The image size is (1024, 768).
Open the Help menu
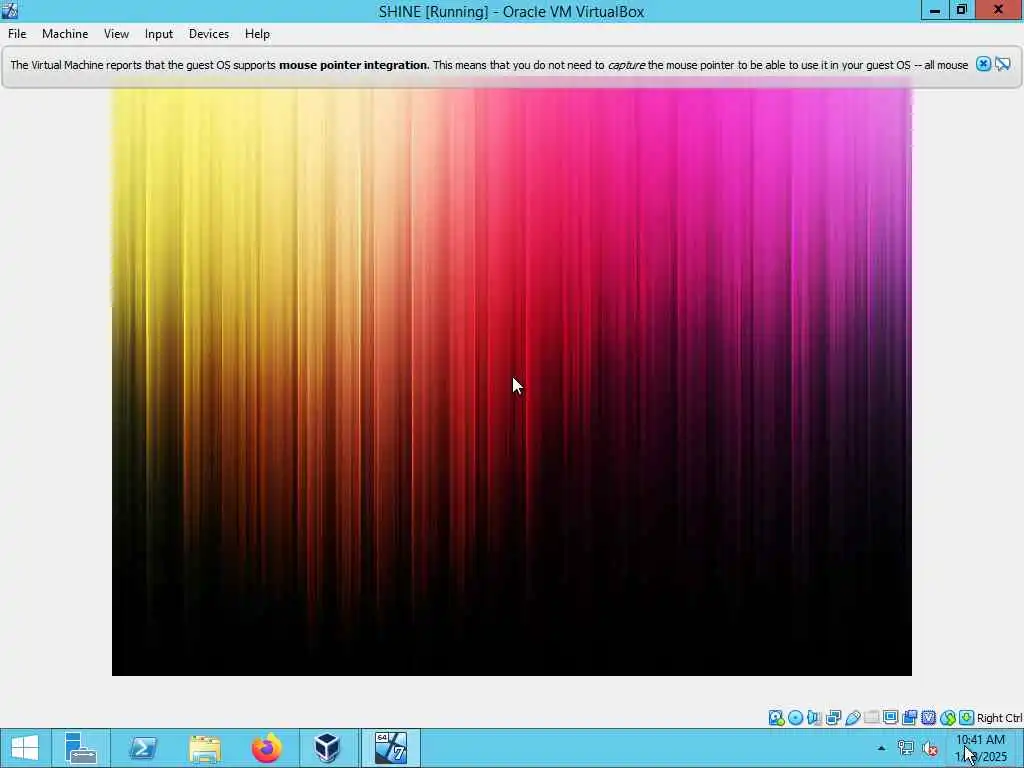point(257,34)
